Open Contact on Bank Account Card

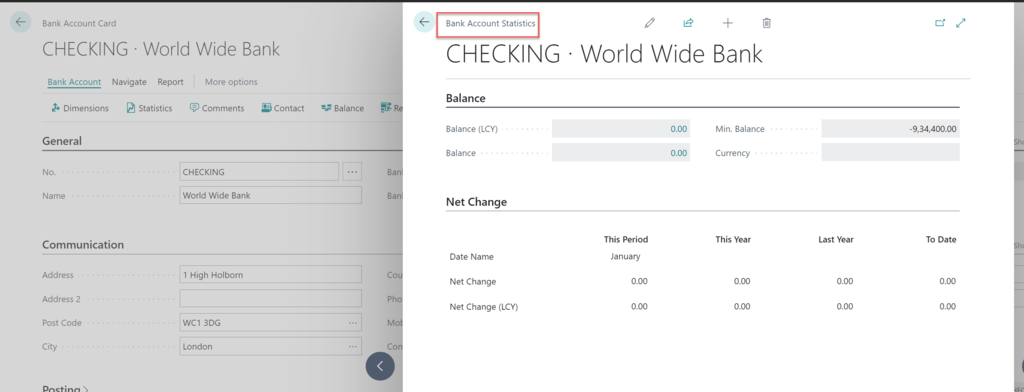283,108
